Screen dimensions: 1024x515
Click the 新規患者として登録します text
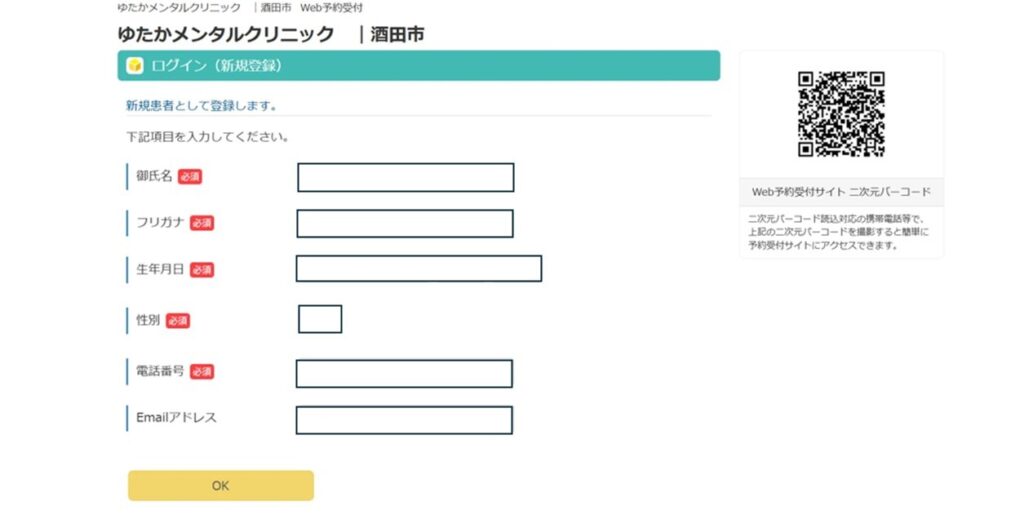tap(201, 106)
